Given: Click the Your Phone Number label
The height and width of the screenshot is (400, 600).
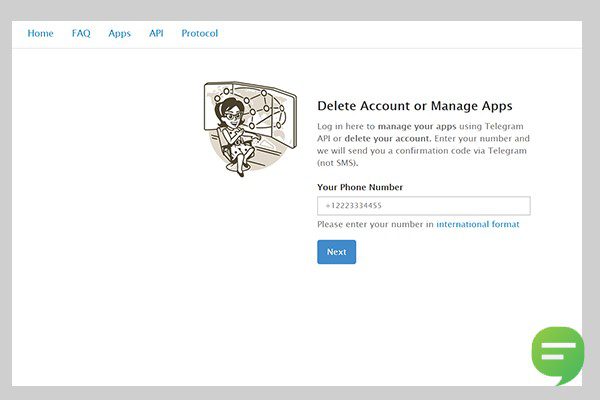Looking at the screenshot, I should [360, 187].
